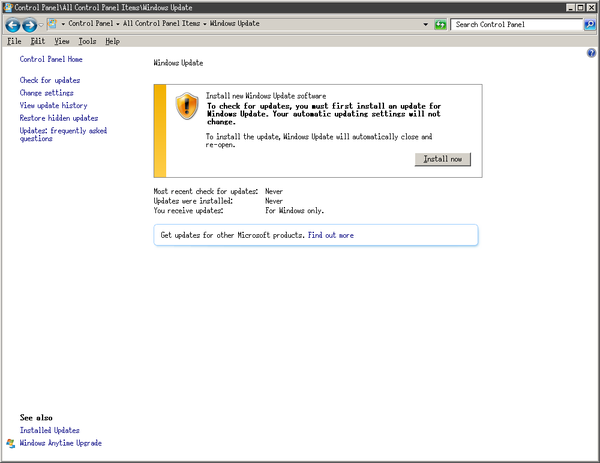Minimize the Windows Update window
Image resolution: width=600 pixels, height=463 pixels.
pos(571,7)
